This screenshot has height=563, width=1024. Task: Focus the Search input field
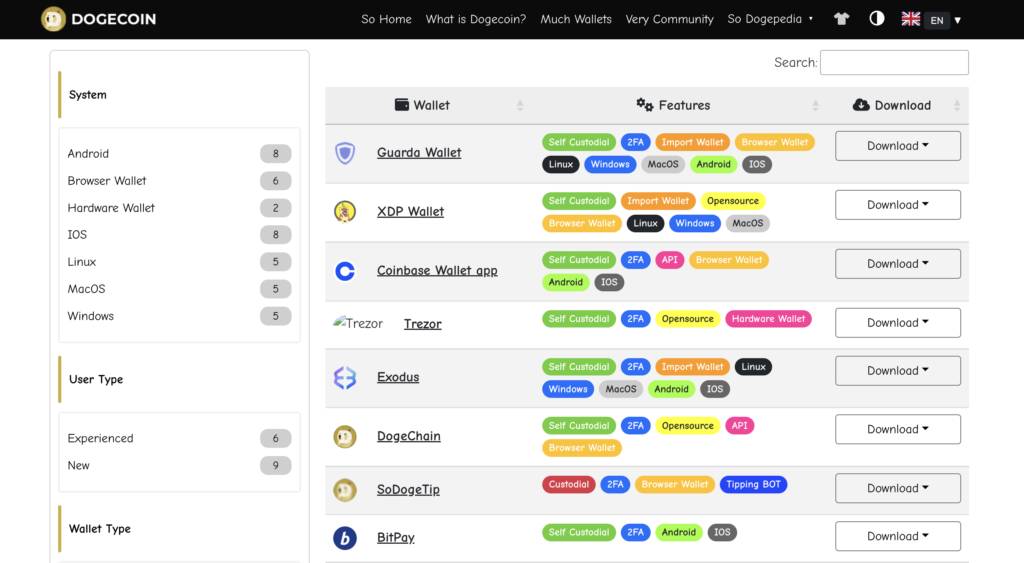[x=894, y=62]
